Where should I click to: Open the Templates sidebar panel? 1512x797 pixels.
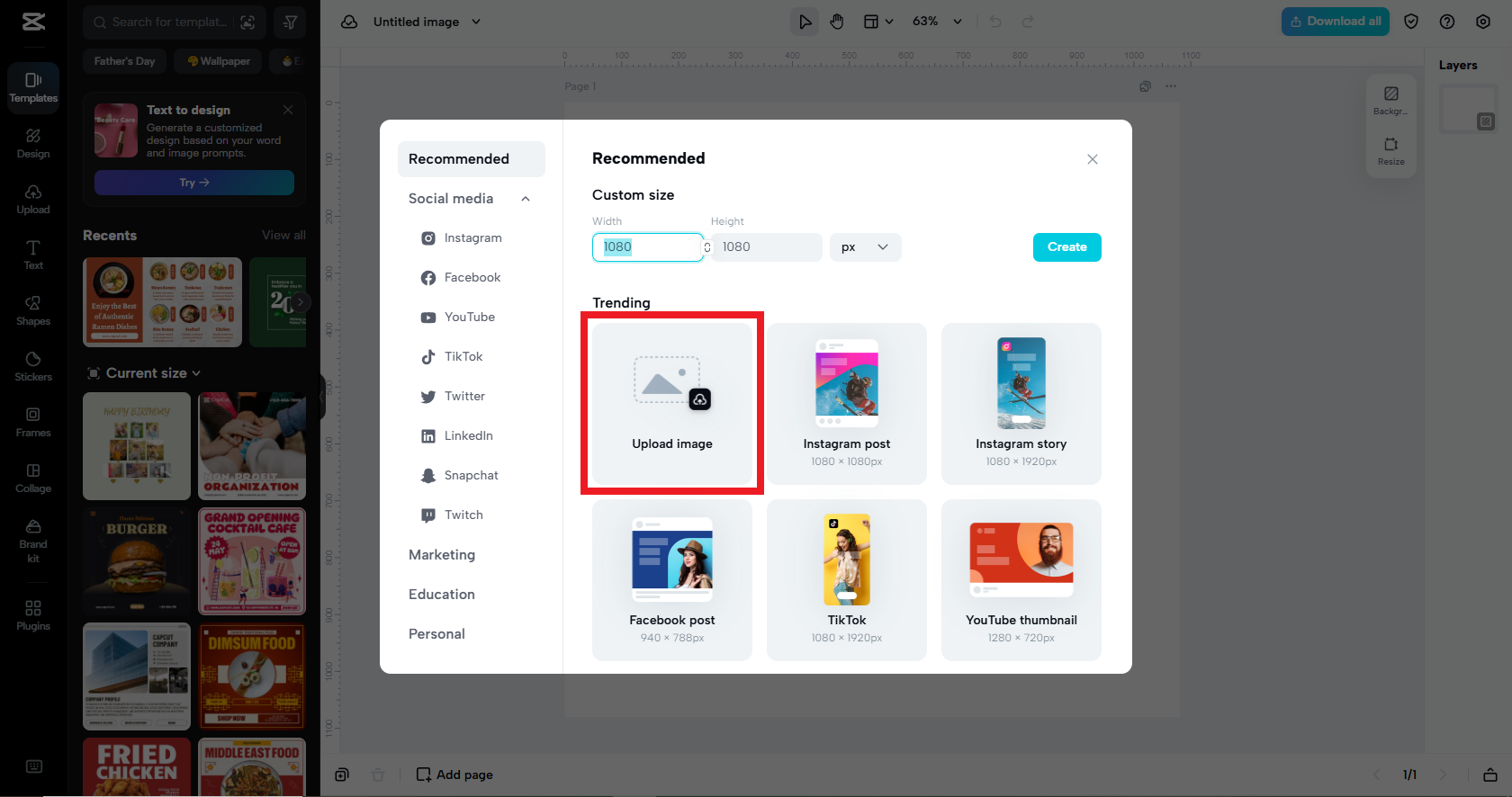[x=33, y=87]
